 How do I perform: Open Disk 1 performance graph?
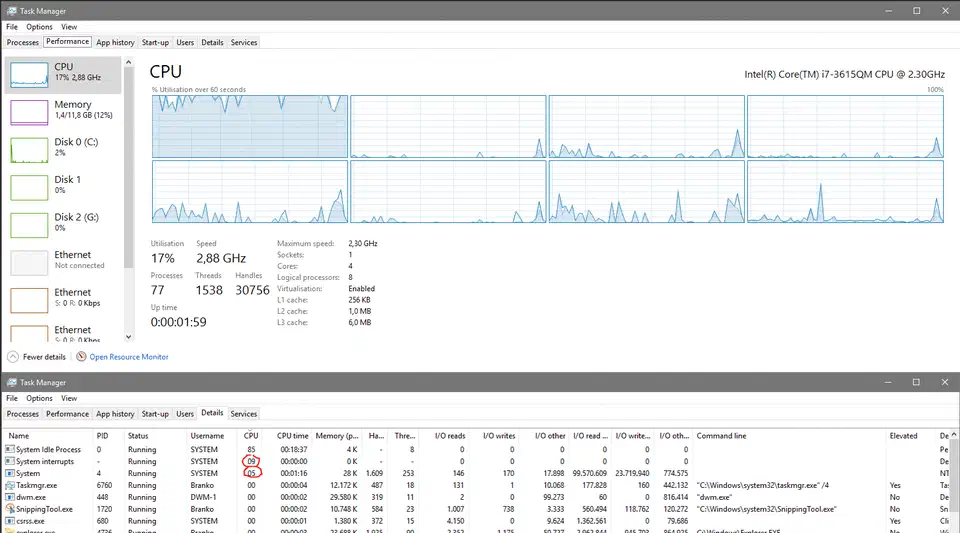click(29, 187)
